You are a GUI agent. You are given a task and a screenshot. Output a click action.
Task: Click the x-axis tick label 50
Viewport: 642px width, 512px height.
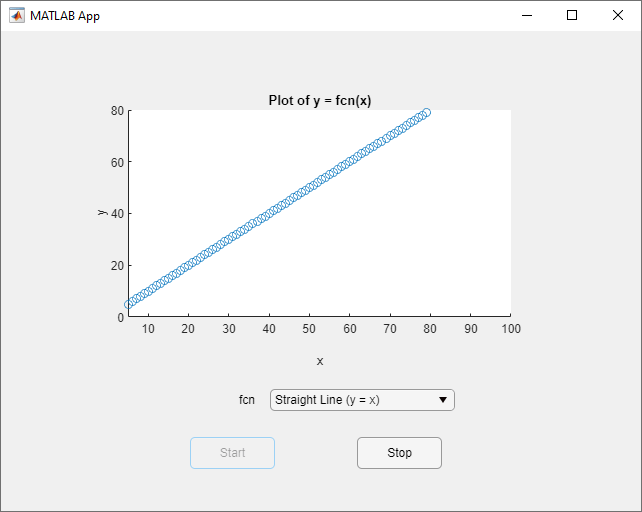[x=309, y=329]
